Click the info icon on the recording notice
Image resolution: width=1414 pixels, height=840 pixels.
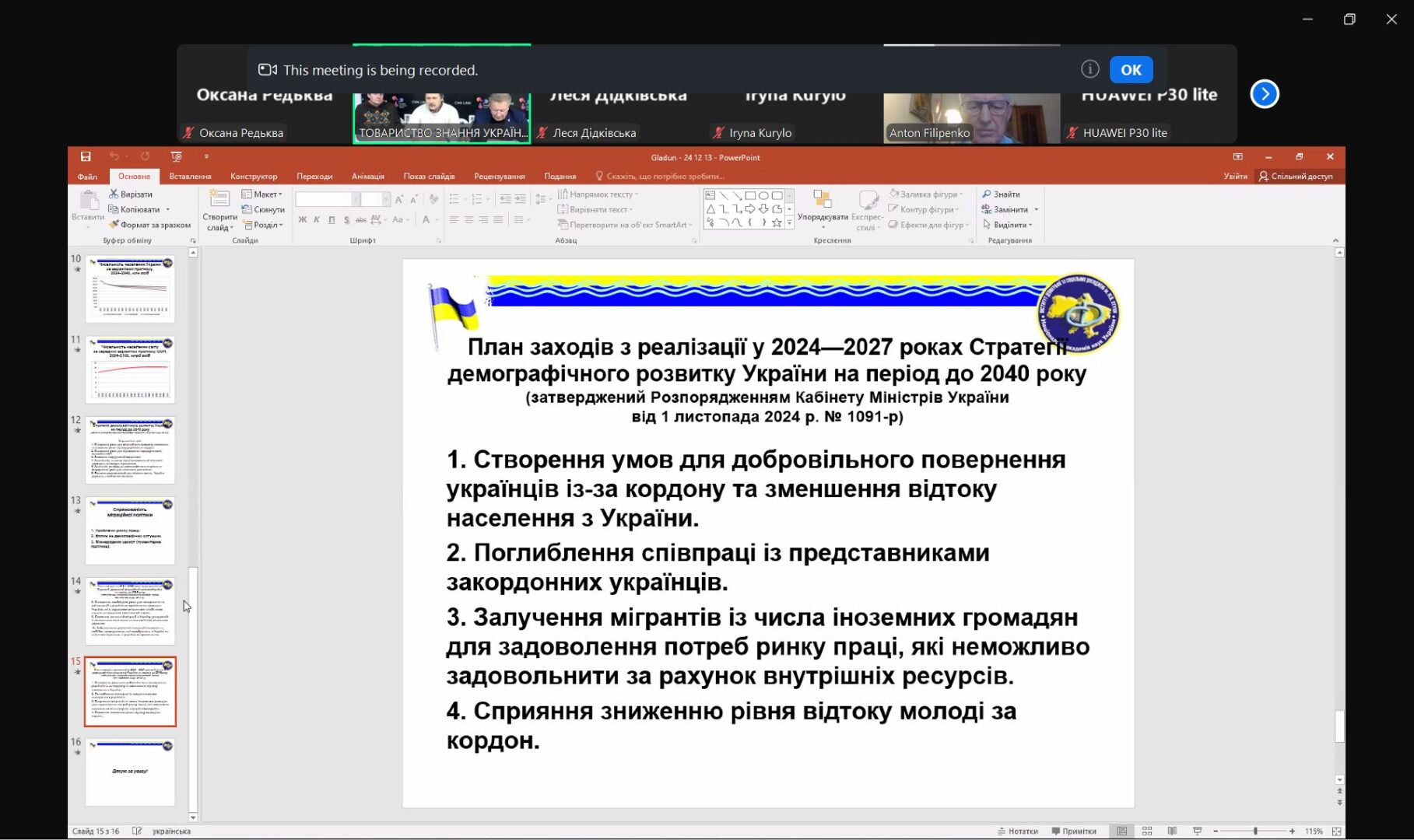click(x=1089, y=69)
